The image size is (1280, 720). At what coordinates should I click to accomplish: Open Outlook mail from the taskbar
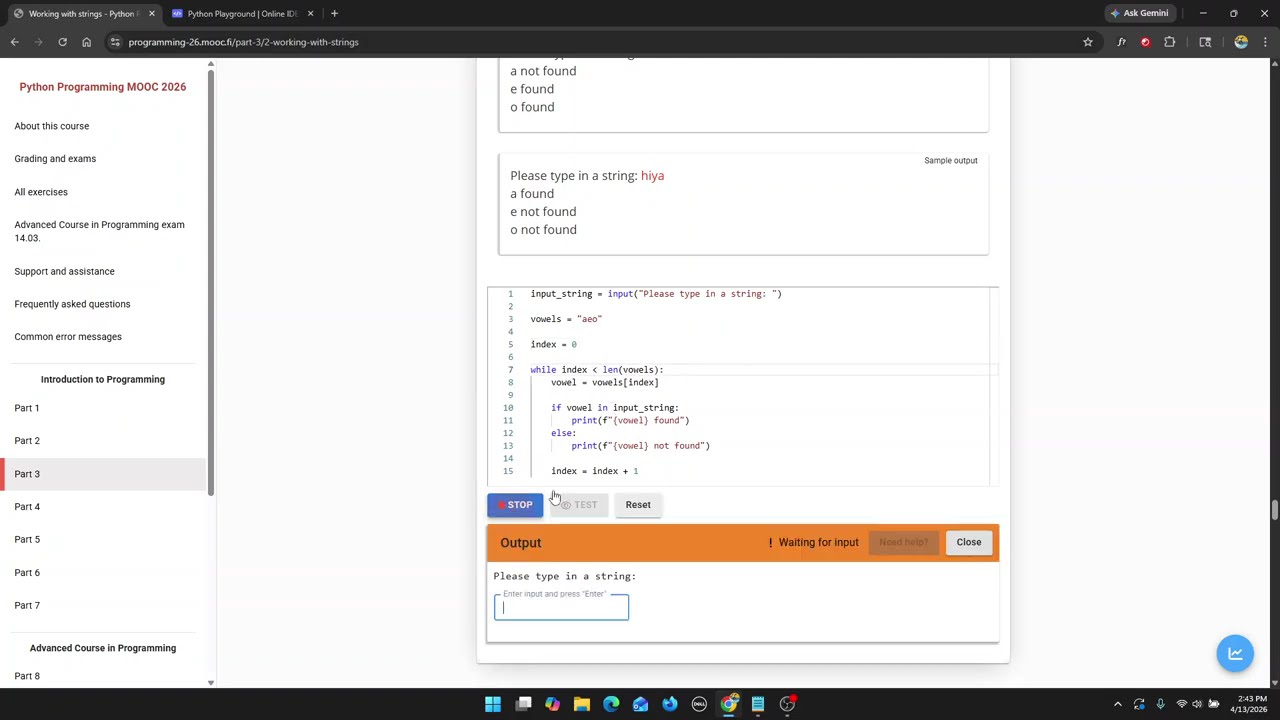click(640, 704)
